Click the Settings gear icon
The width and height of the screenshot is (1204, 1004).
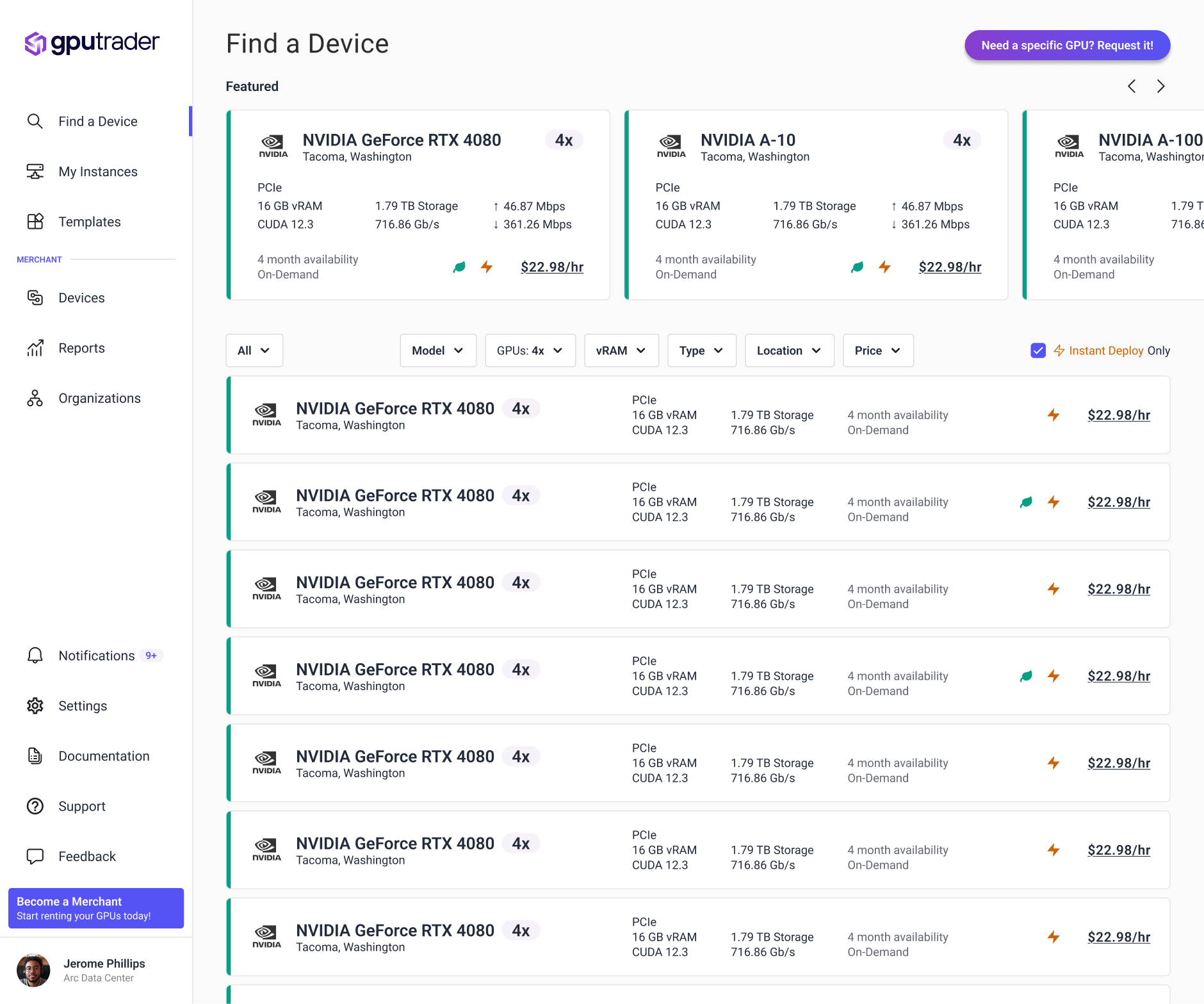tap(35, 706)
